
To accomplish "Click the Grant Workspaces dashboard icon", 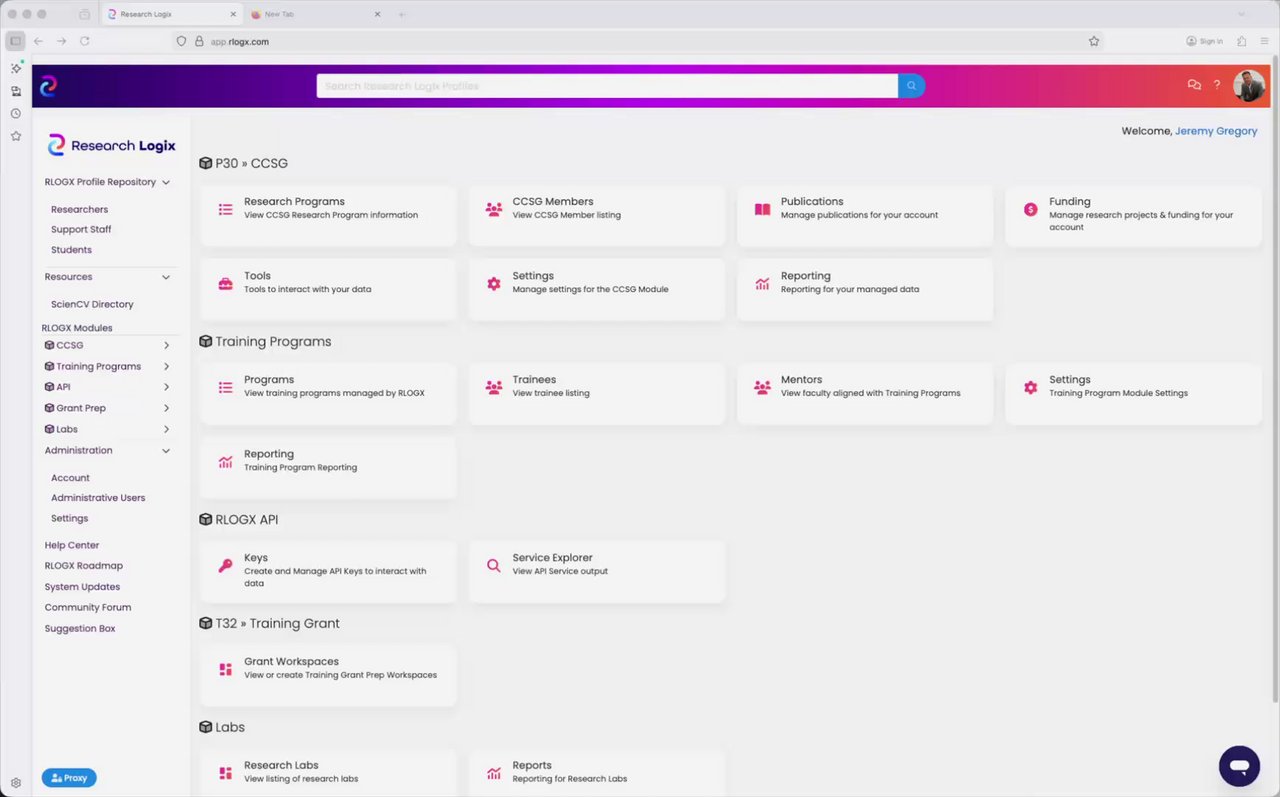I will click(226, 670).
